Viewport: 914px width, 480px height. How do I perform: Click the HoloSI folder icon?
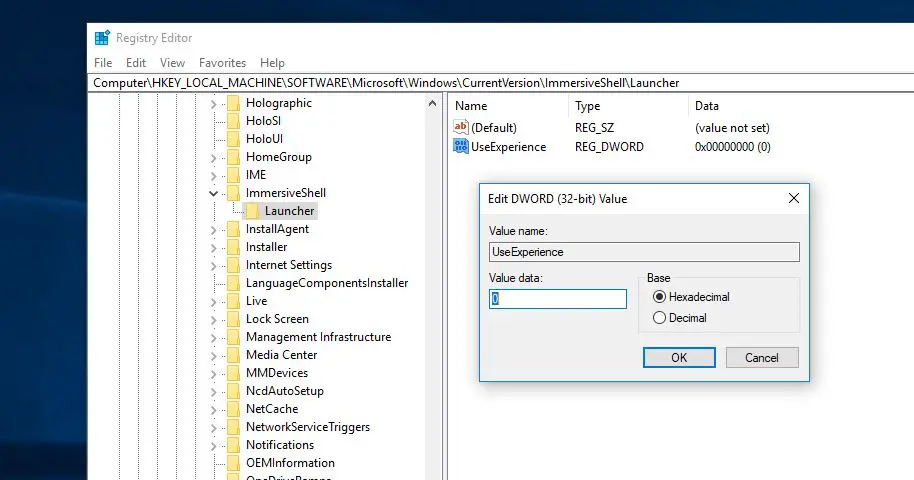233,121
